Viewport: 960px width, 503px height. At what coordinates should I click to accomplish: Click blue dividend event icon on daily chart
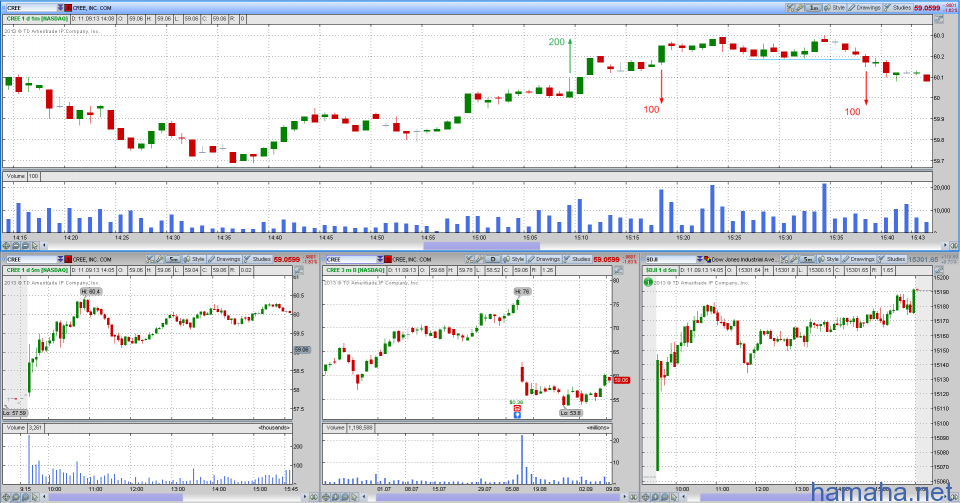(517, 415)
